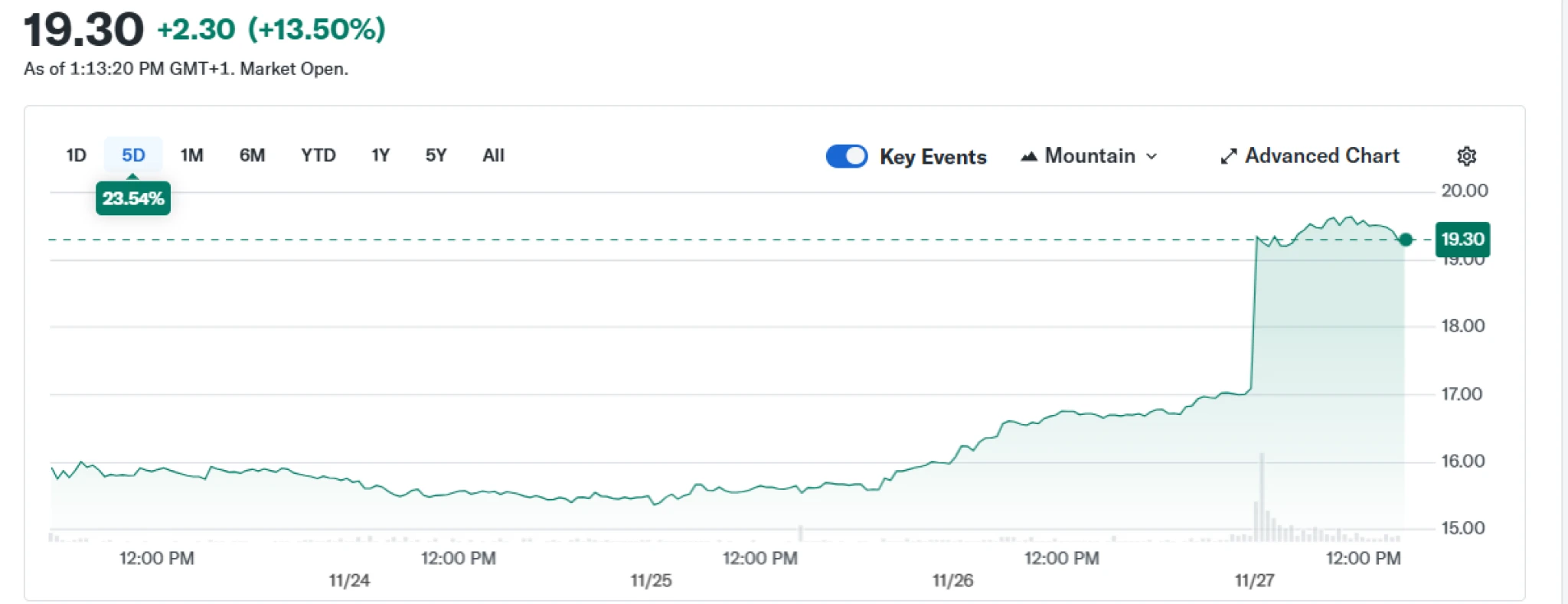Click the Key Events label text
The height and width of the screenshot is (604, 1568).
pyautogui.click(x=933, y=157)
